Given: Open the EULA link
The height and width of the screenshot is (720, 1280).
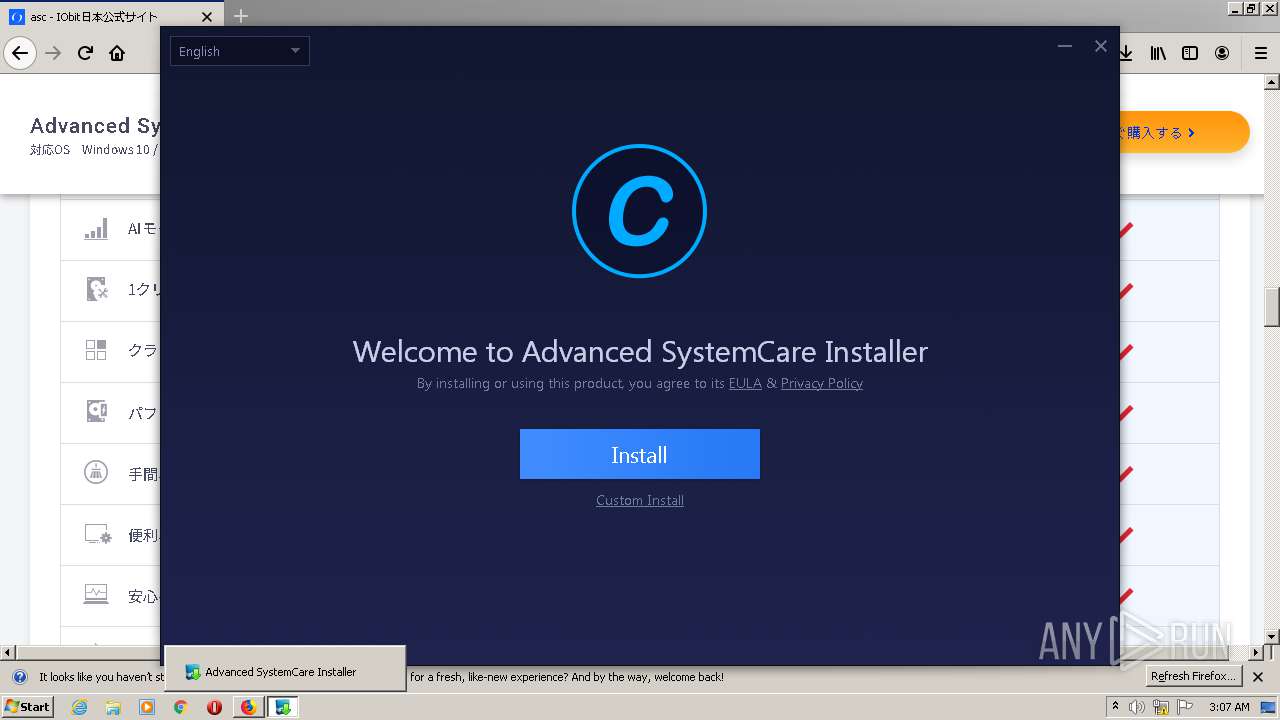Looking at the screenshot, I should (x=745, y=383).
